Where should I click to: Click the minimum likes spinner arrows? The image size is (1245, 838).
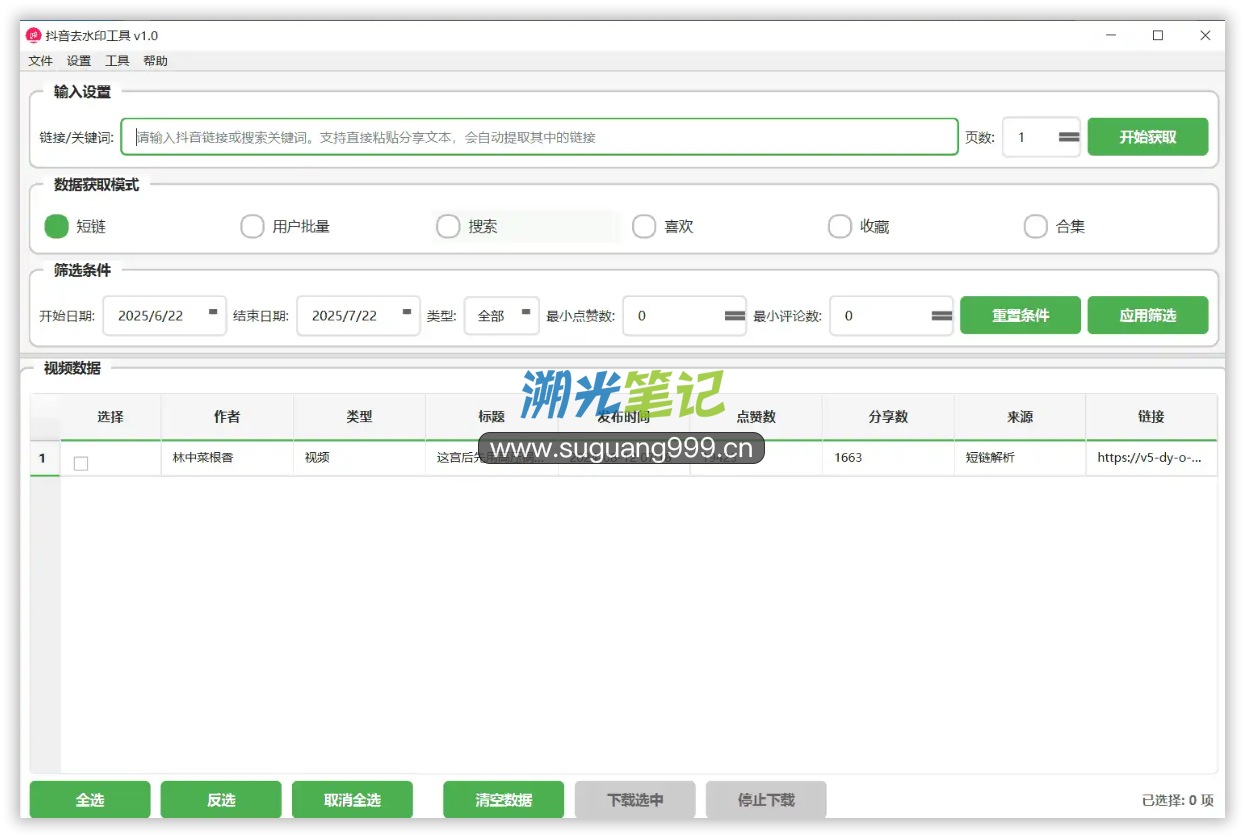(x=735, y=315)
